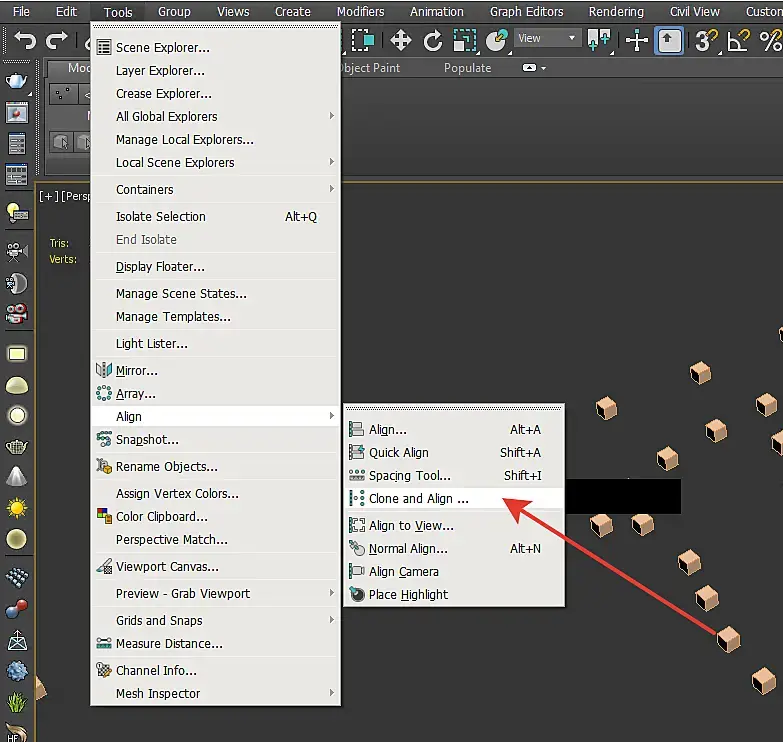Select the Scale tool icon
783x742 pixels.
tap(465, 41)
